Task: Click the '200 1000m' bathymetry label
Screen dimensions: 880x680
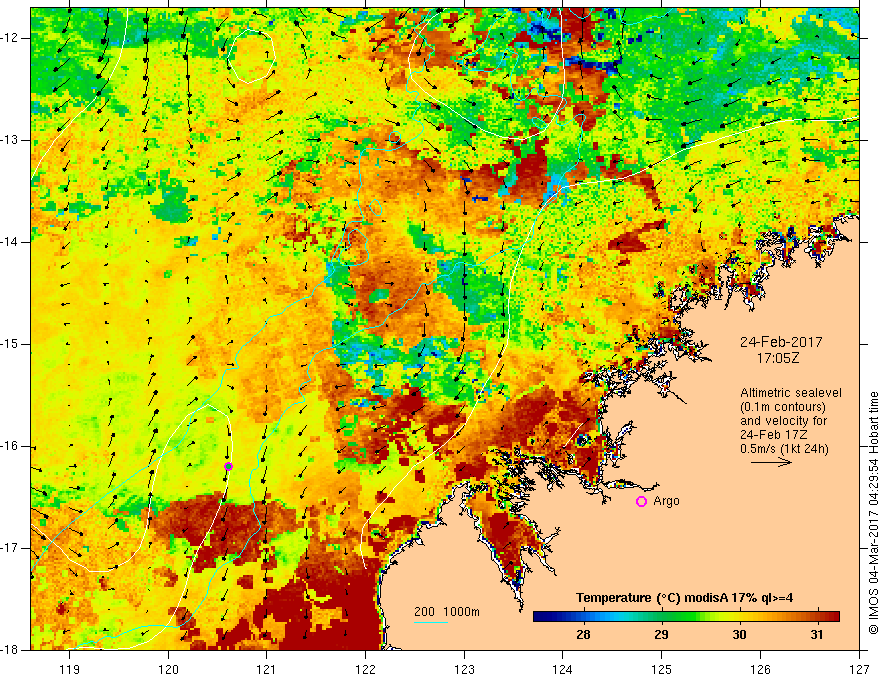Action: [447, 612]
